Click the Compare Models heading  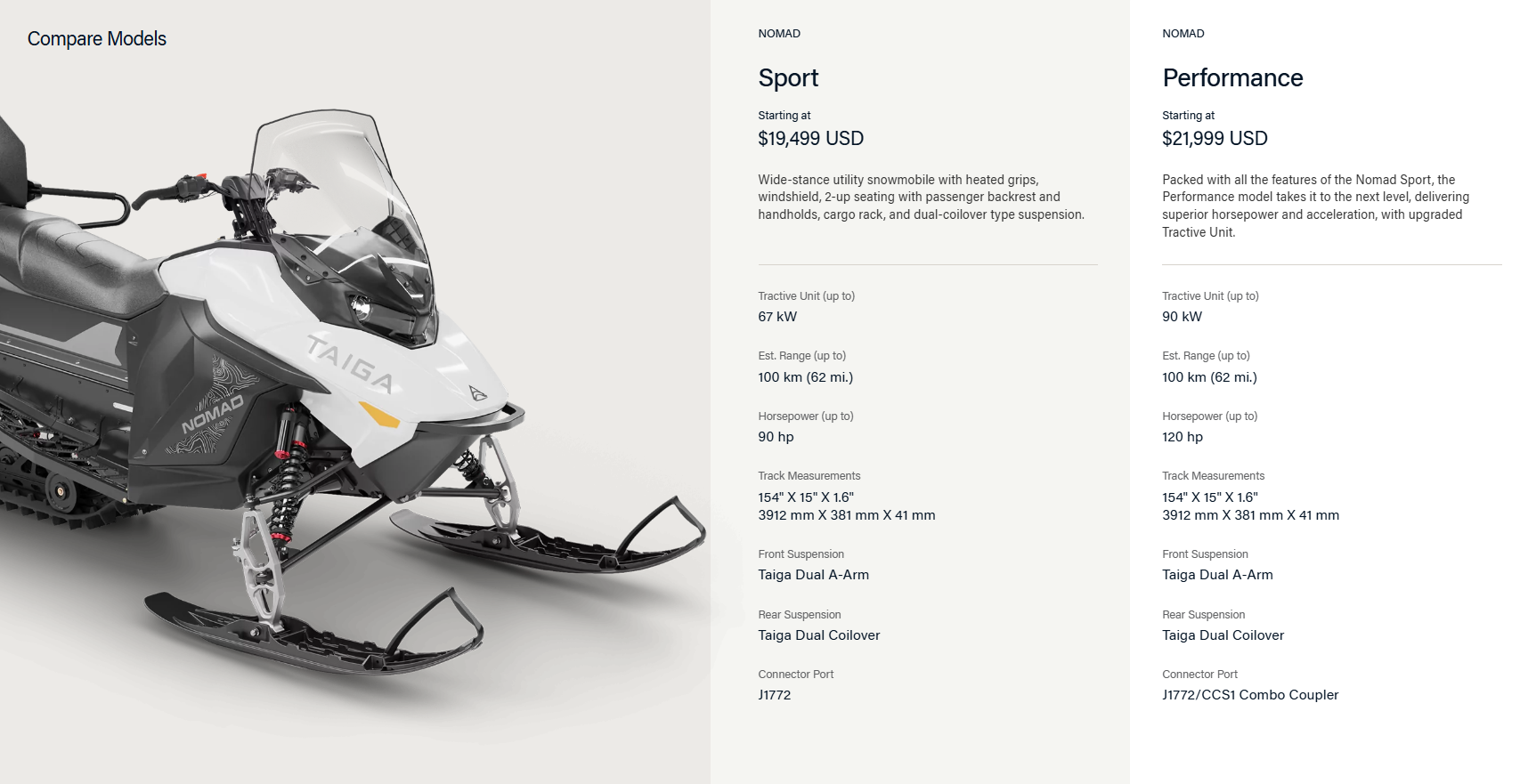click(97, 39)
